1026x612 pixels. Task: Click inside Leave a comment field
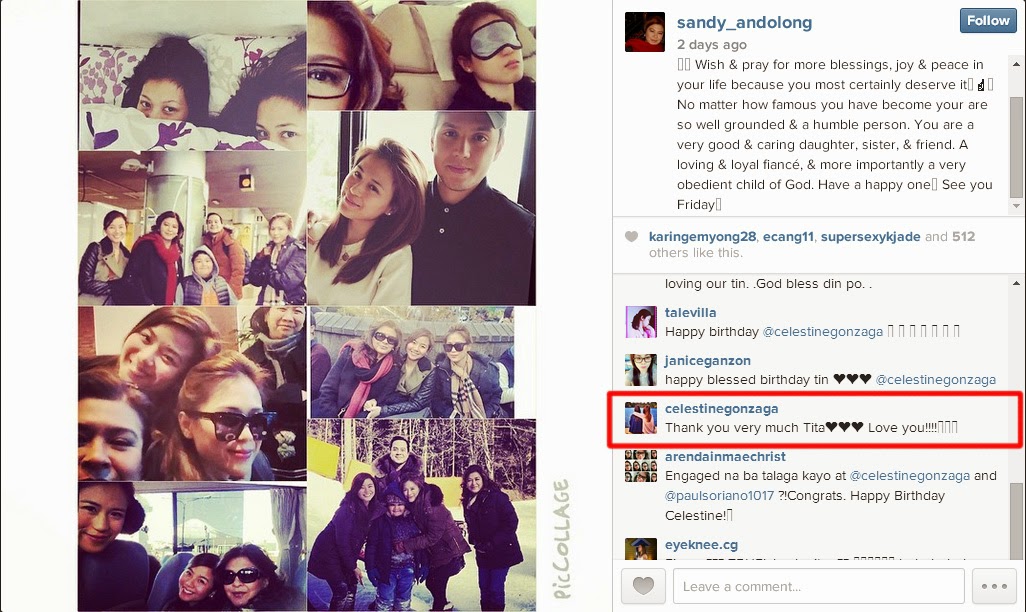819,586
